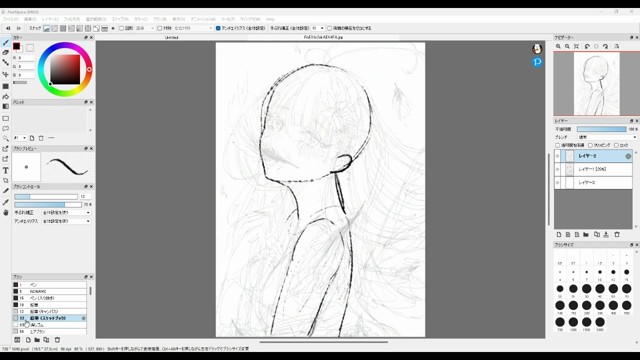Click the black foreground color swatch
Screen dimensions: 640x360
point(16,46)
